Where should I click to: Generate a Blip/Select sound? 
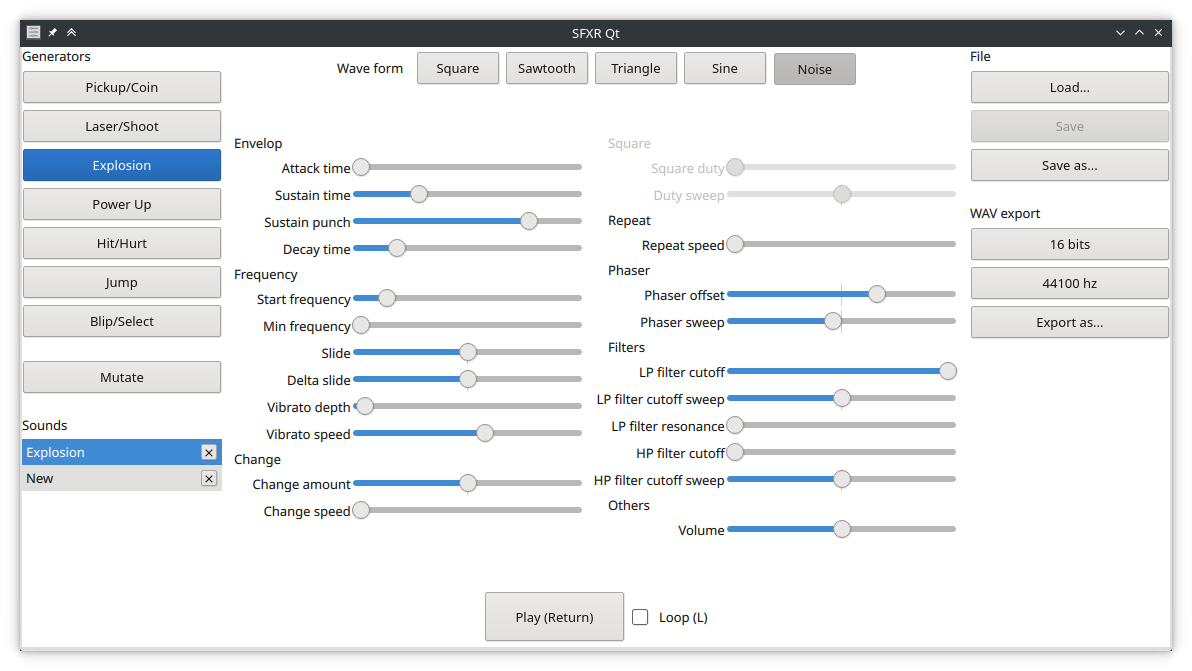[122, 321]
